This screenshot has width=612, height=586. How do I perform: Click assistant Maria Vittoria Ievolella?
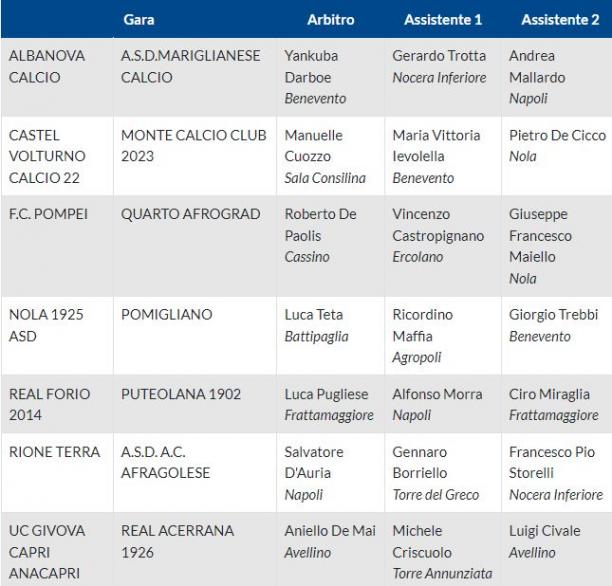(x=436, y=146)
